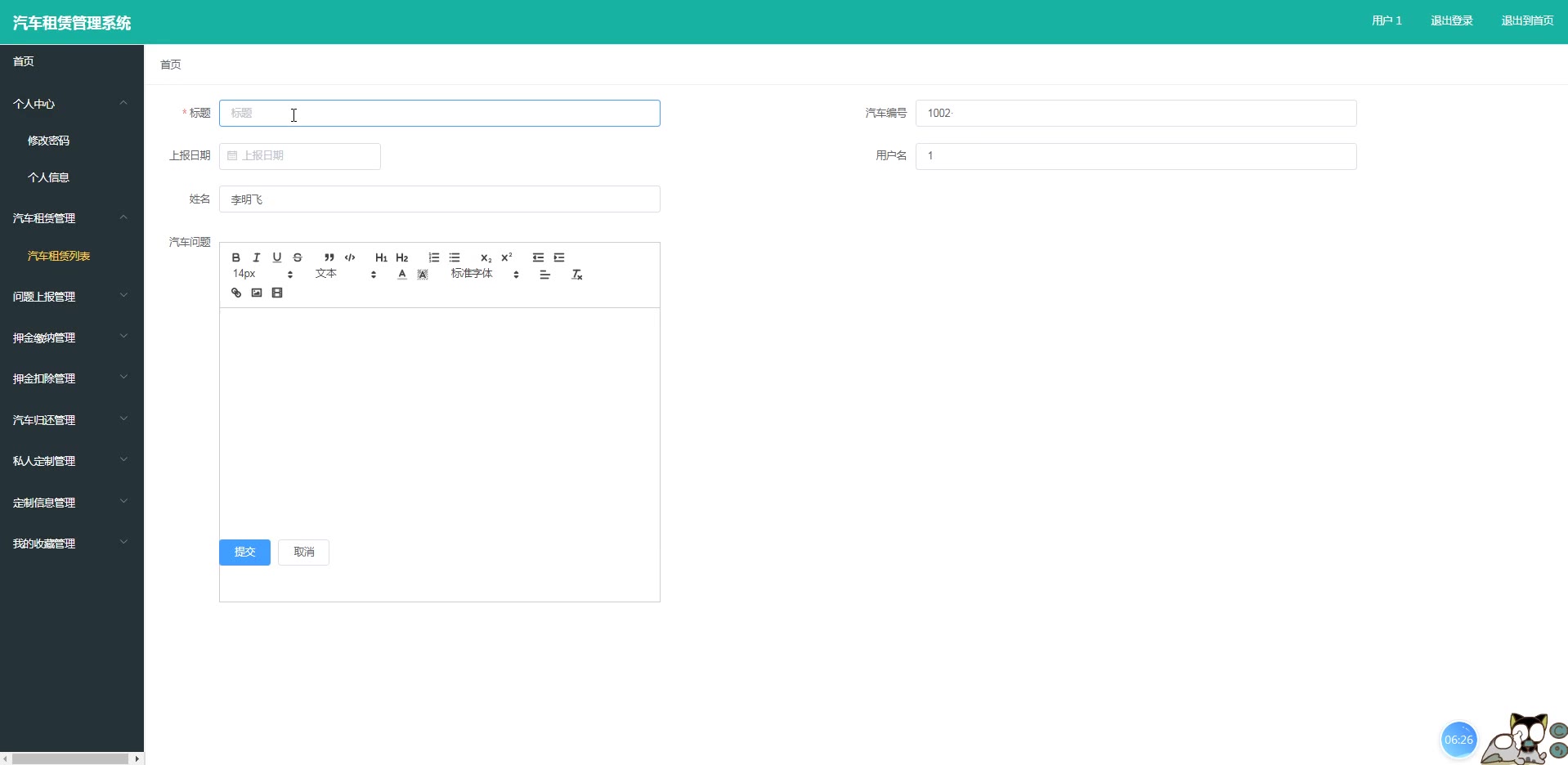The width and height of the screenshot is (1568, 765).
Task: Click the sidebar horizontal scrollbar right arrow
Action: tap(137, 758)
